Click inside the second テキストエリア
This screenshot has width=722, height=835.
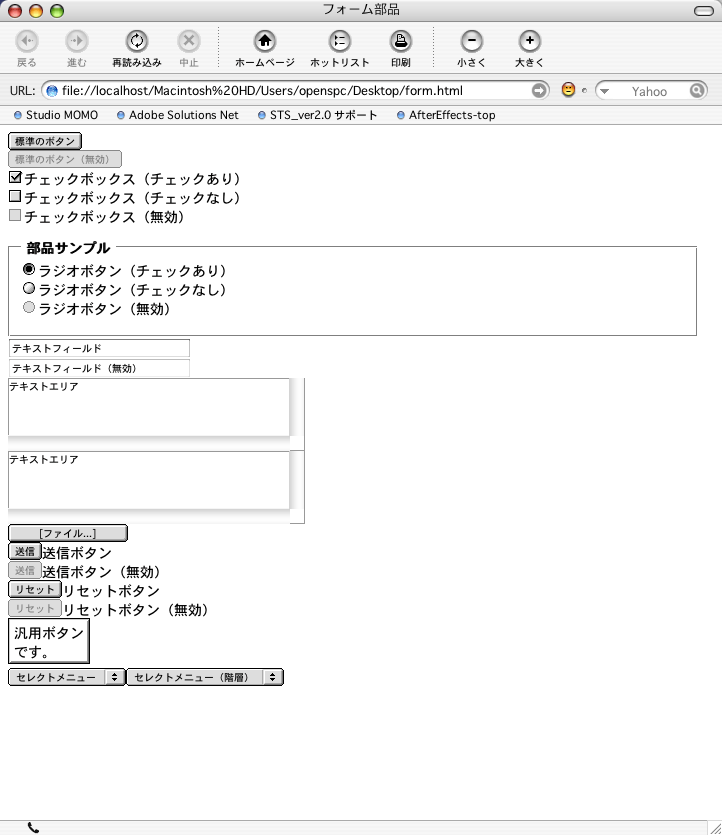[149, 480]
